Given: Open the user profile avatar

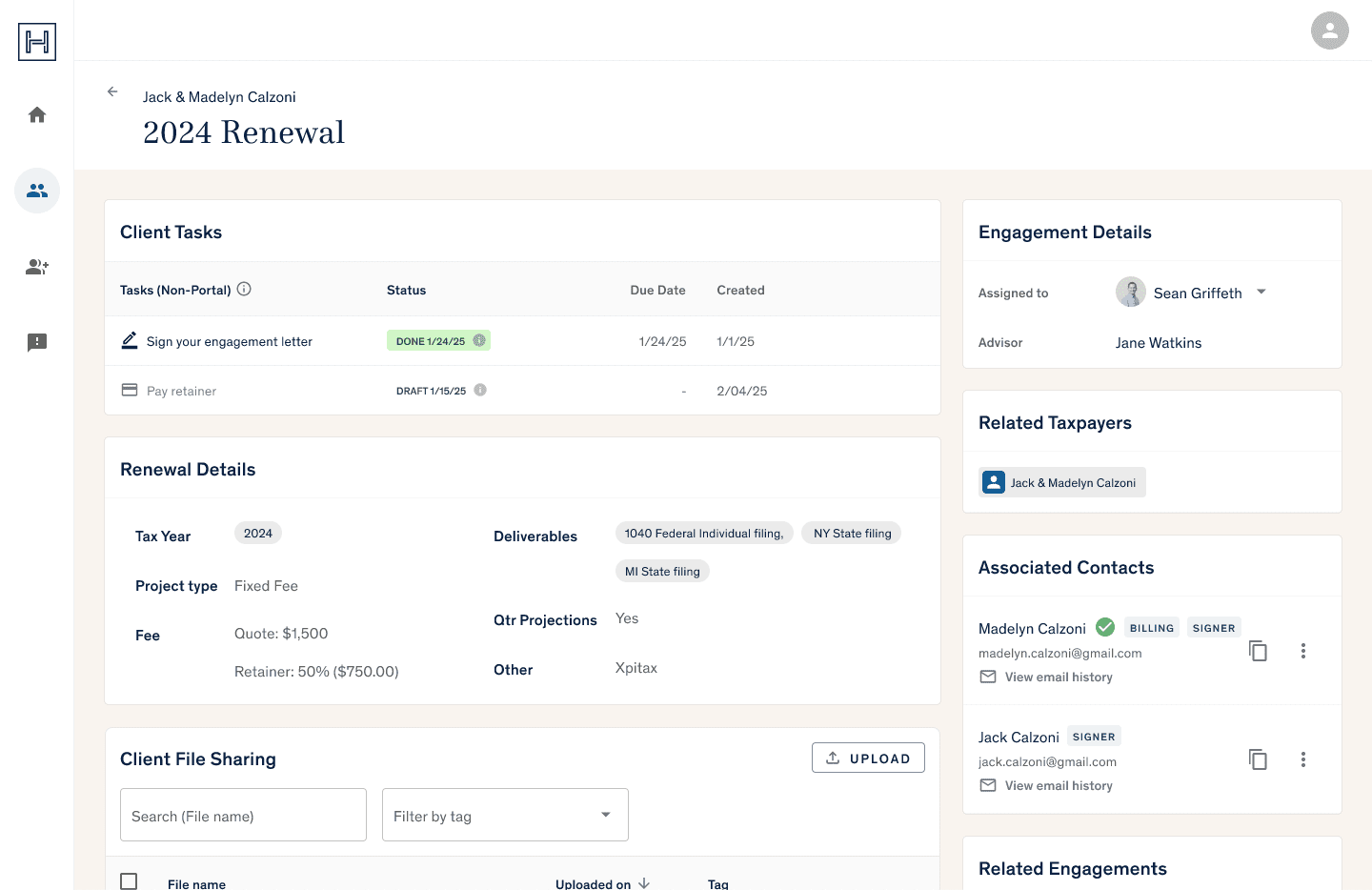Looking at the screenshot, I should [x=1329, y=30].
